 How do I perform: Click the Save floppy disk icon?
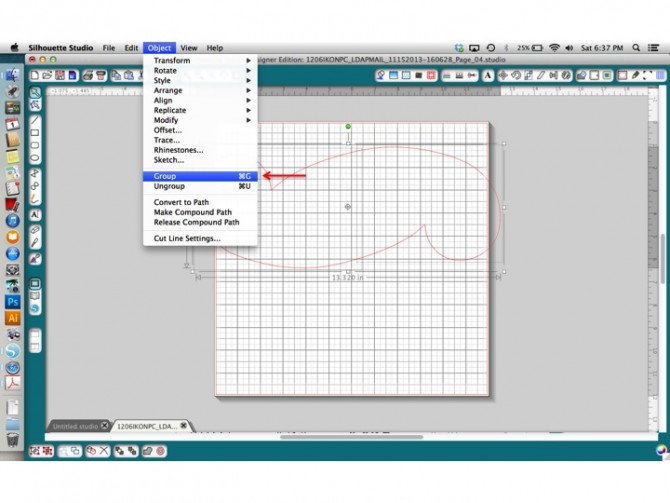[60, 76]
